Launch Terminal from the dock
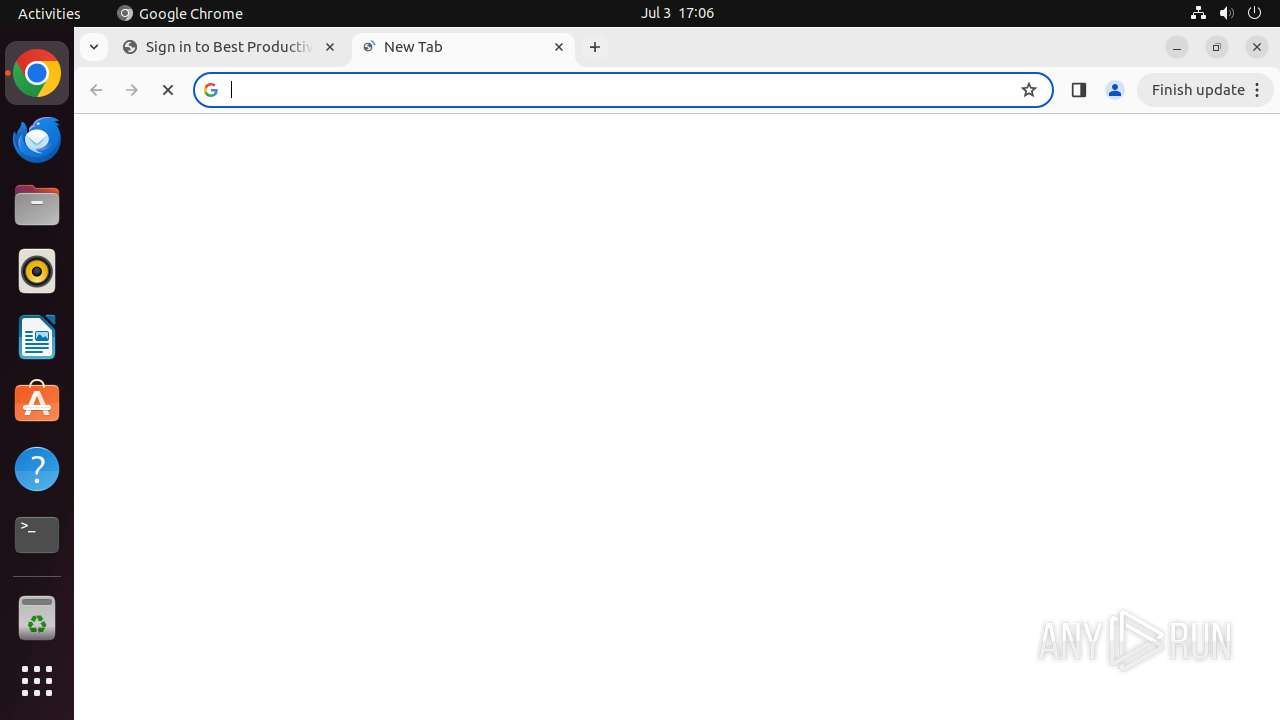 37,535
